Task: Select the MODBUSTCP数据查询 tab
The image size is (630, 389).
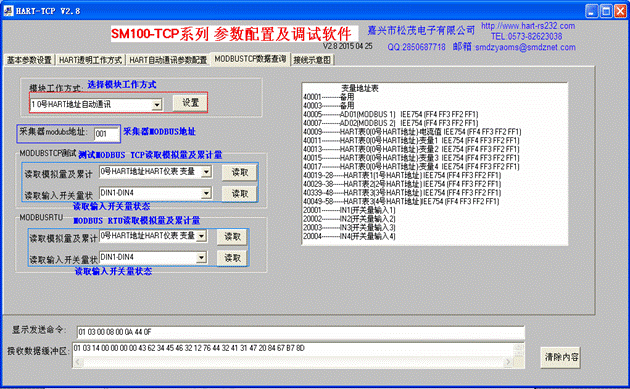Action: (250, 59)
